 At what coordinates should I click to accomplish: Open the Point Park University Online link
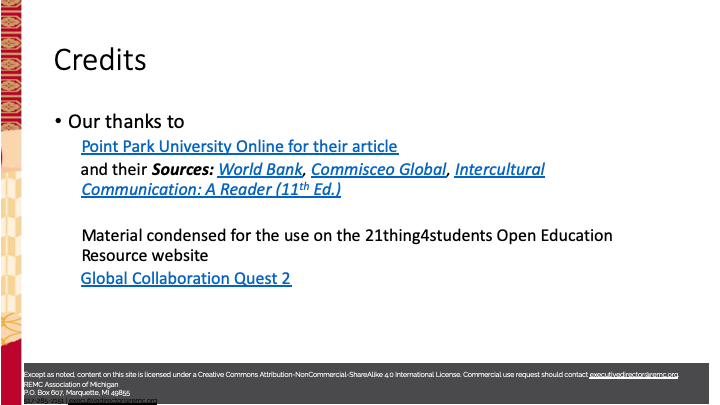click(239, 146)
